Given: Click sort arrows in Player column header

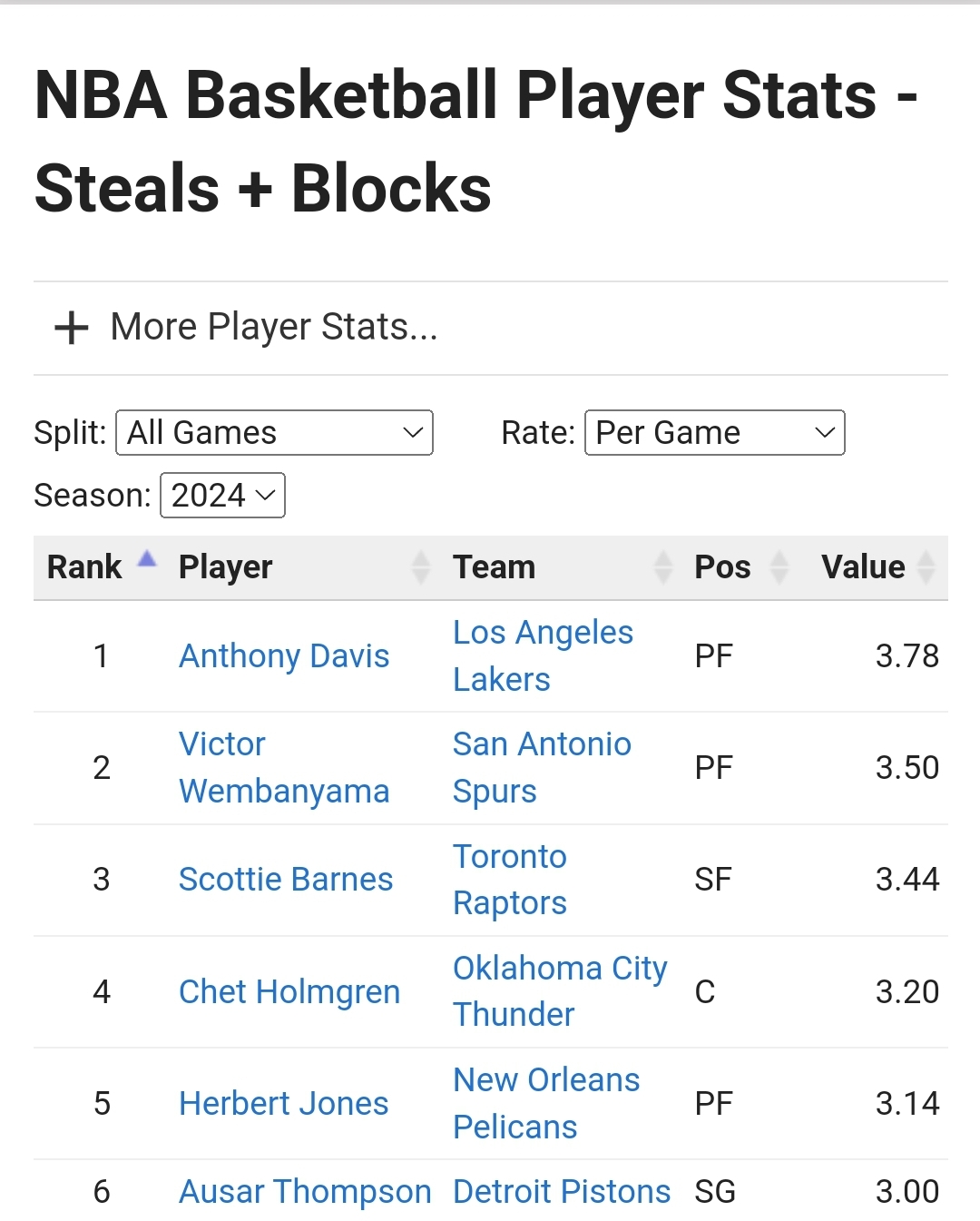Looking at the screenshot, I should [420, 567].
